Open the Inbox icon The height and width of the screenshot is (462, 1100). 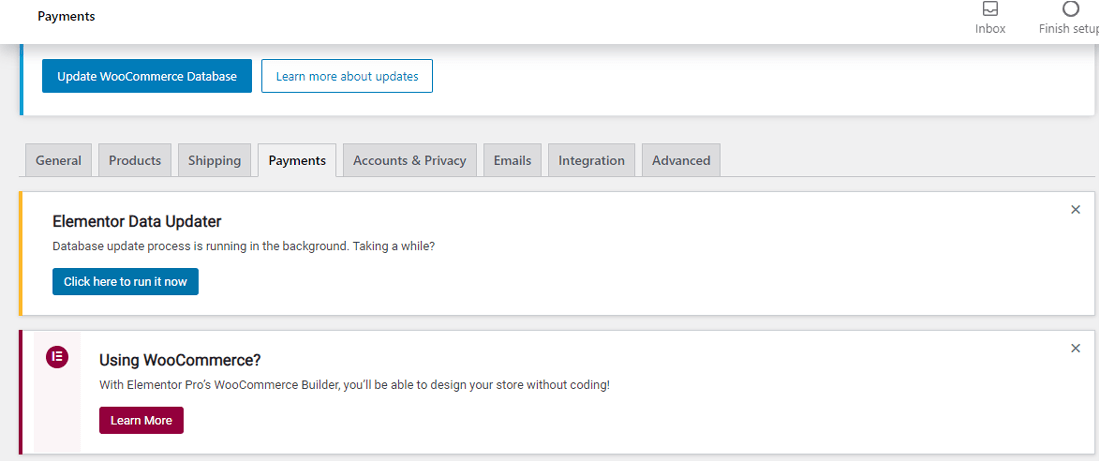[990, 10]
